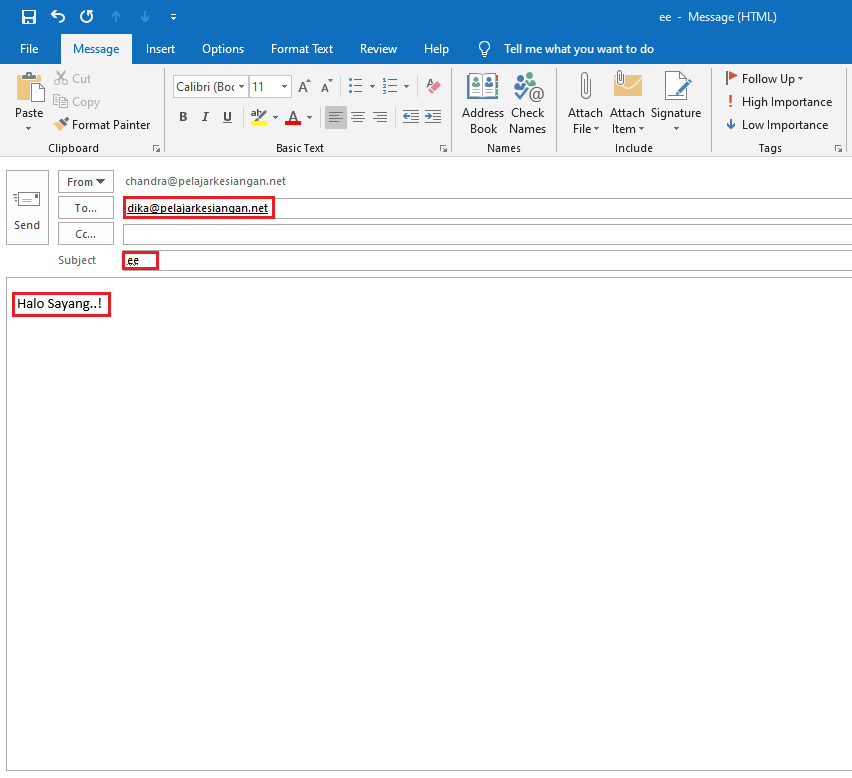Click the Undo arrow in title bar
This screenshot has width=852, height=778.
click(58, 17)
